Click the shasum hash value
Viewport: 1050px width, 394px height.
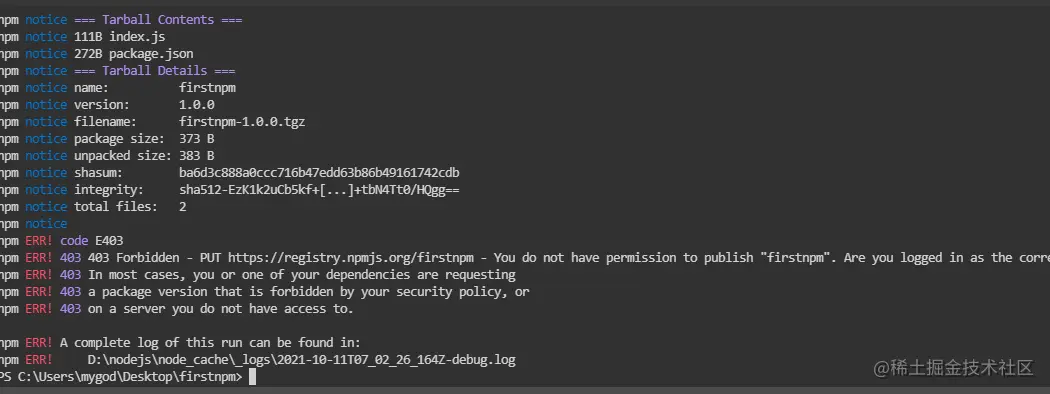click(319, 173)
